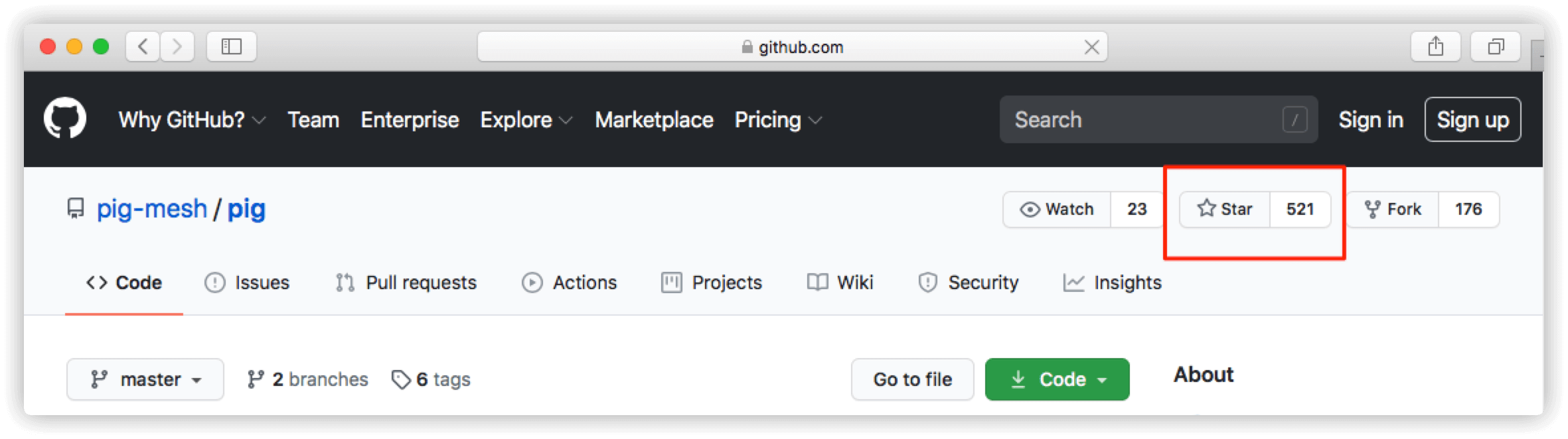Open the master branch dropdown

[x=145, y=379]
